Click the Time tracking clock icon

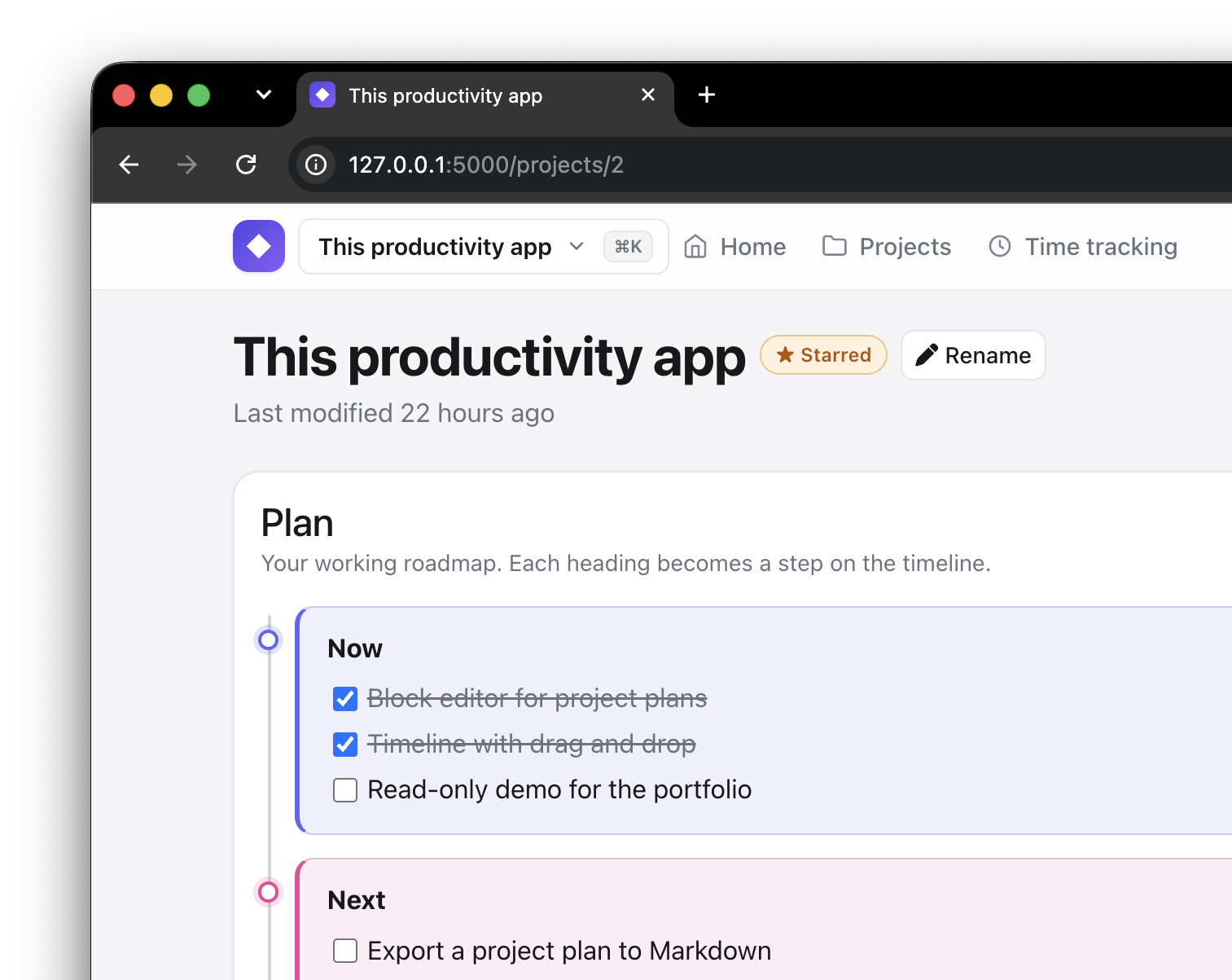pyautogui.click(x=1000, y=246)
